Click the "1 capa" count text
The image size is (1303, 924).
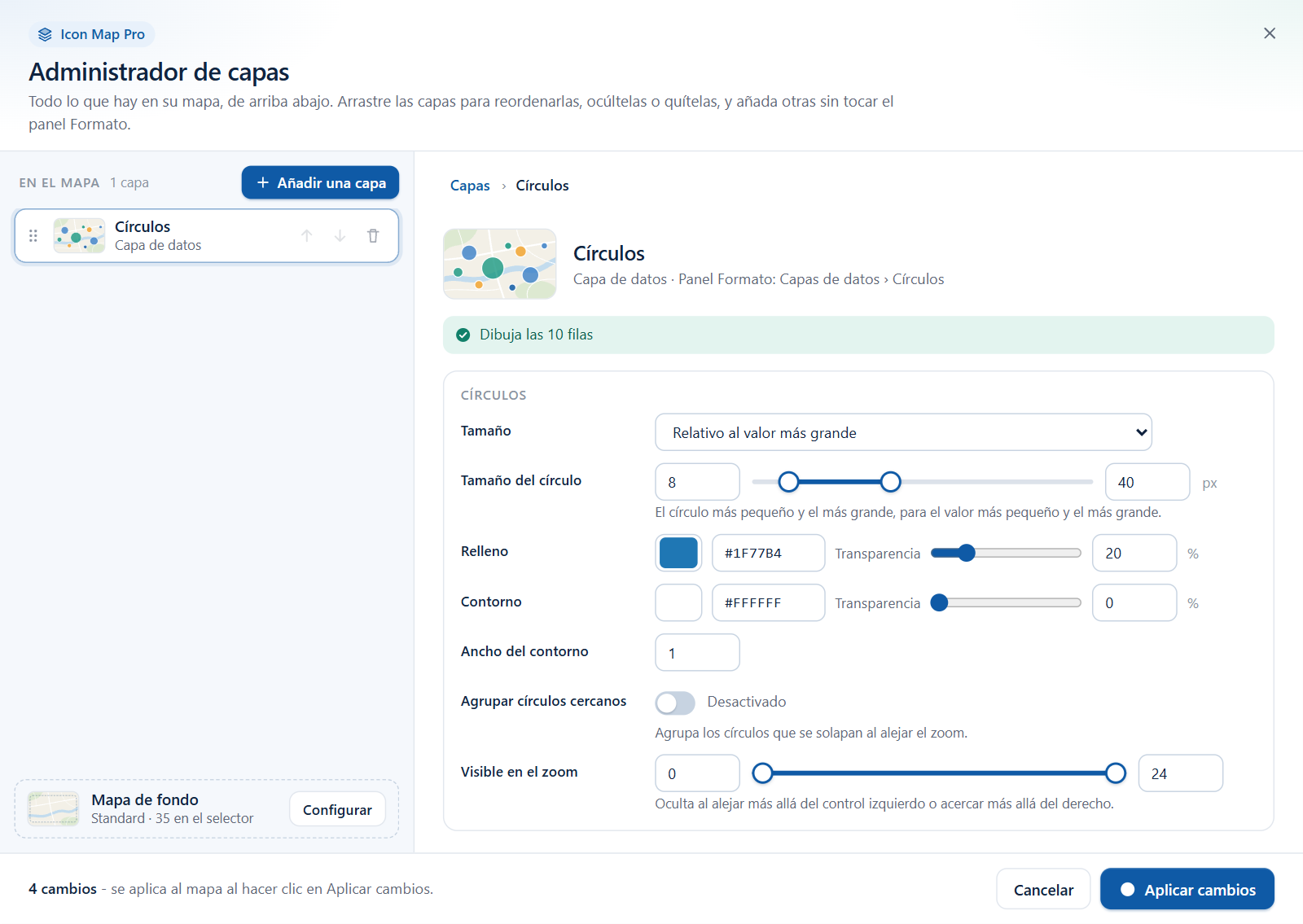click(x=129, y=182)
